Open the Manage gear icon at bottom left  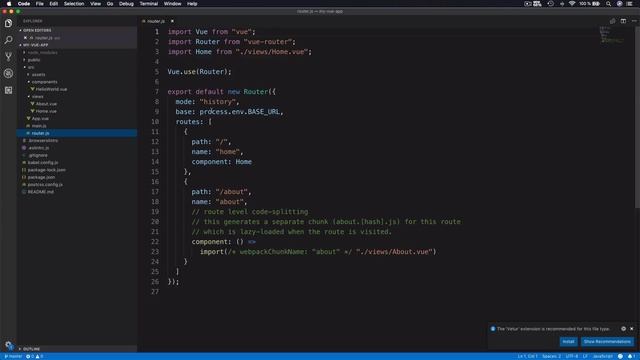8,345
